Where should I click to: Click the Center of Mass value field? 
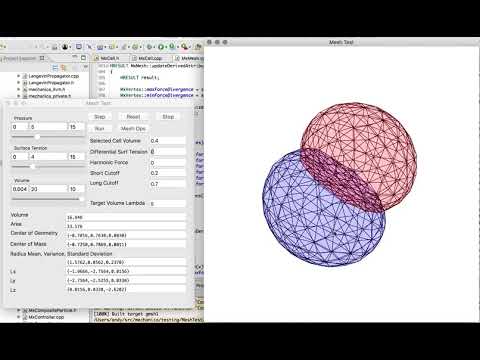[x=126, y=244]
